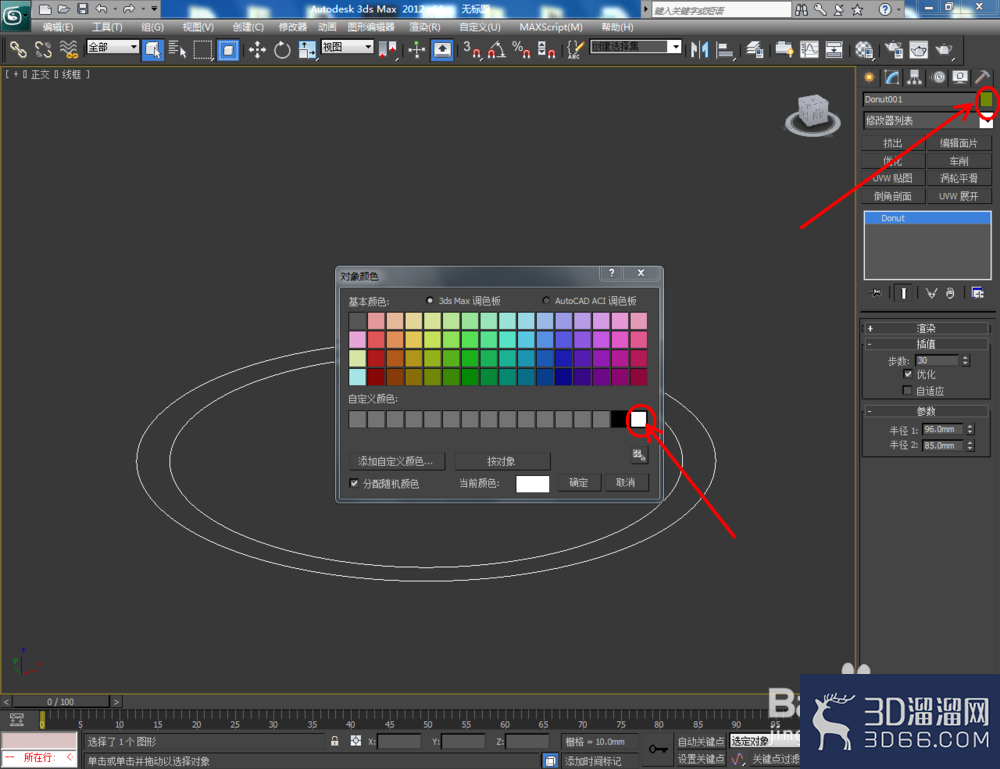Screen dimensions: 1000x769
Task: Pick the black custom color swatch
Action: [x=619, y=419]
